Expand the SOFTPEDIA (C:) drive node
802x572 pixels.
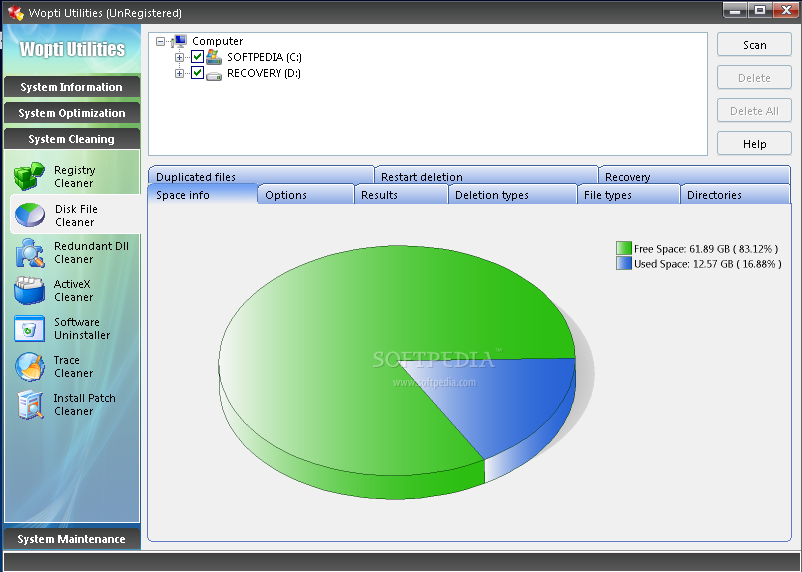click(179, 57)
